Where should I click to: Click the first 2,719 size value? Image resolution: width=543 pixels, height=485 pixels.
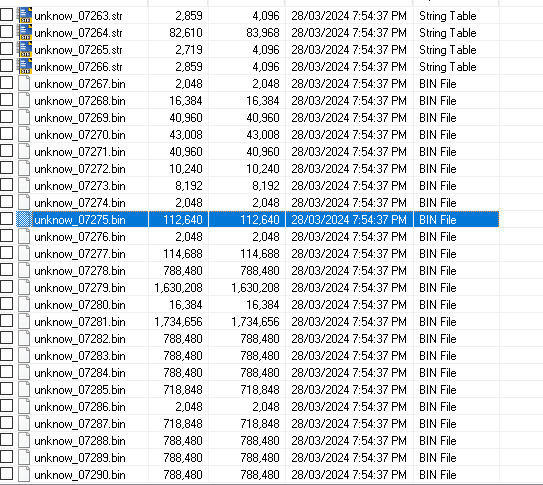click(189, 50)
